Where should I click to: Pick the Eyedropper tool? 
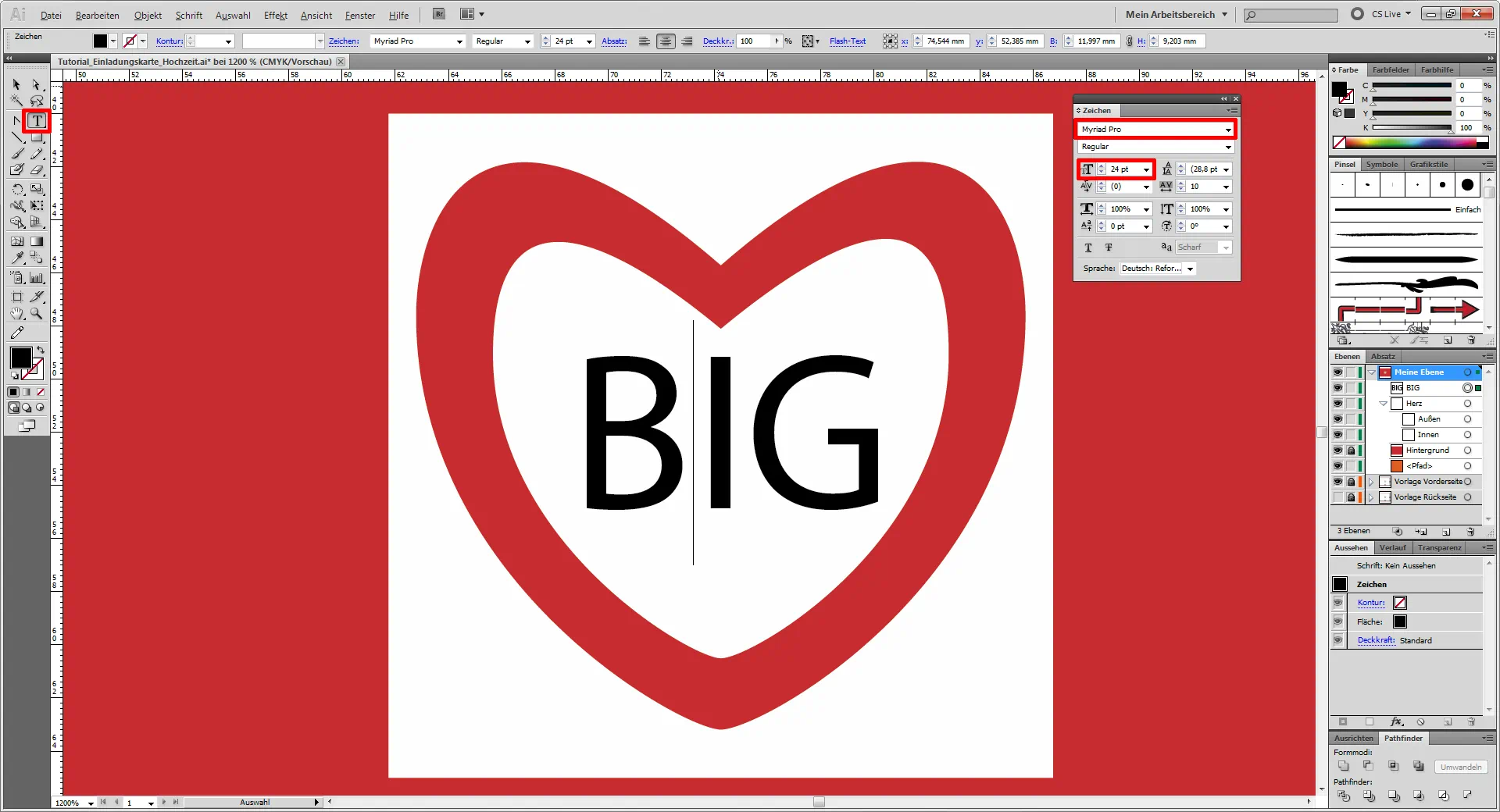pos(17,258)
